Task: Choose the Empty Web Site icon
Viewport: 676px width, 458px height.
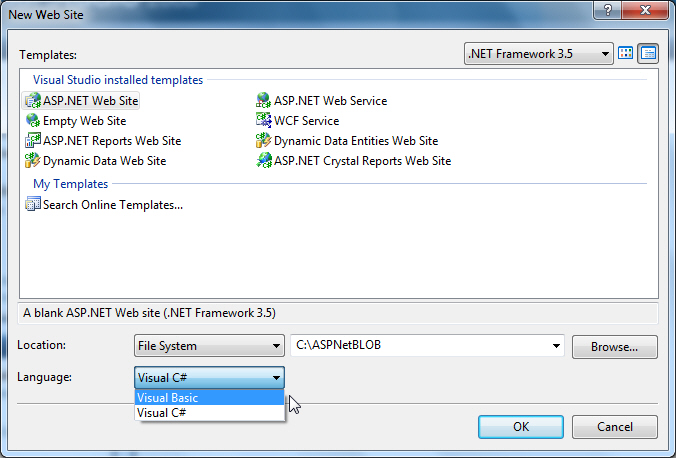Action: (x=32, y=121)
